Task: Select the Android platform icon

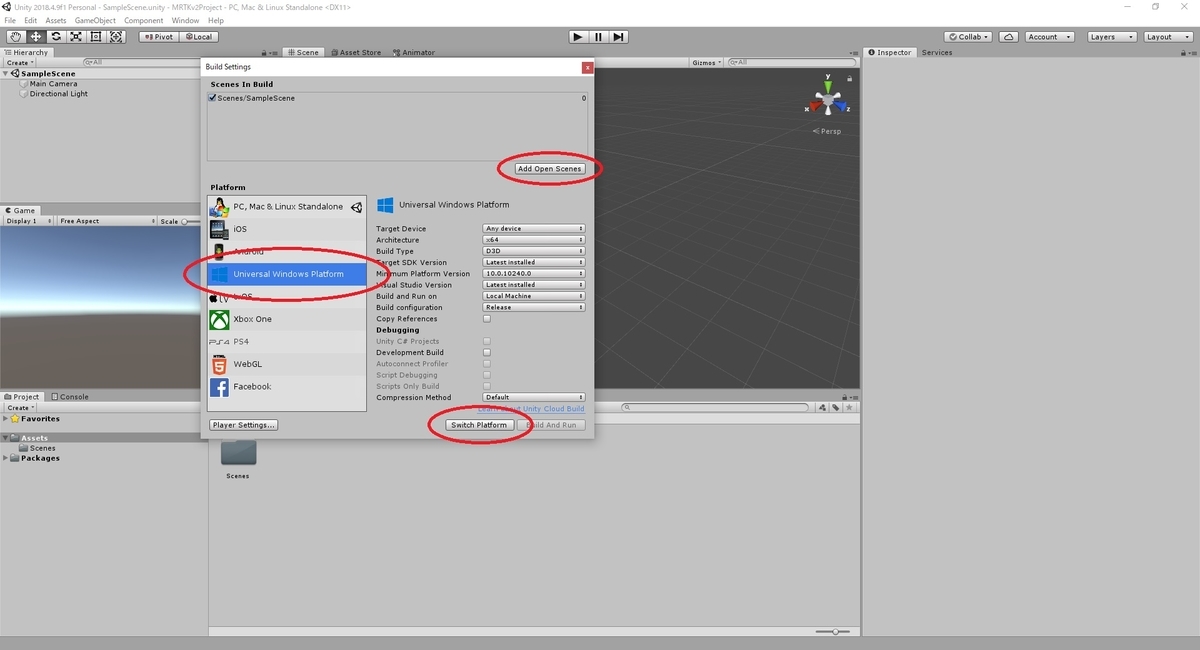Action: [x=219, y=251]
